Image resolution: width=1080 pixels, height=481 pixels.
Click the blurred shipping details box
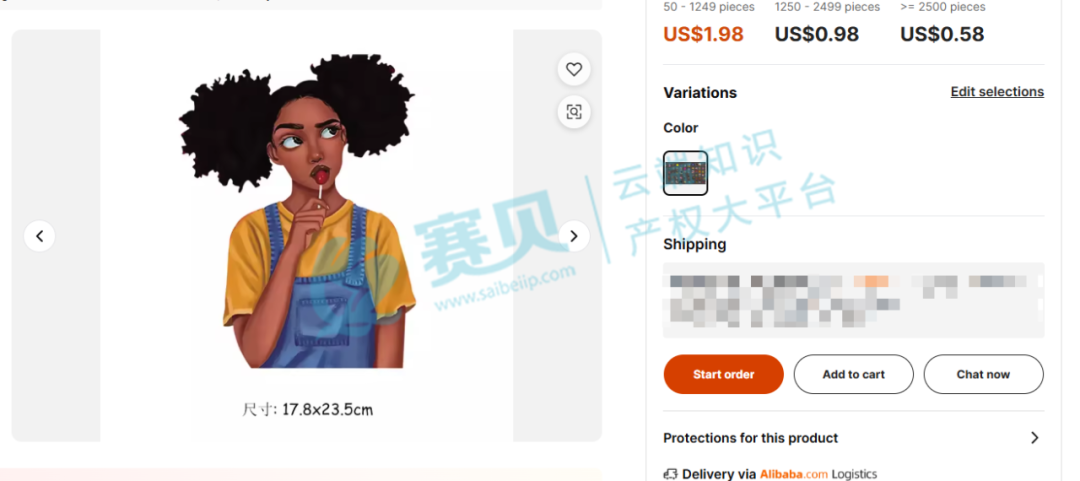853,300
